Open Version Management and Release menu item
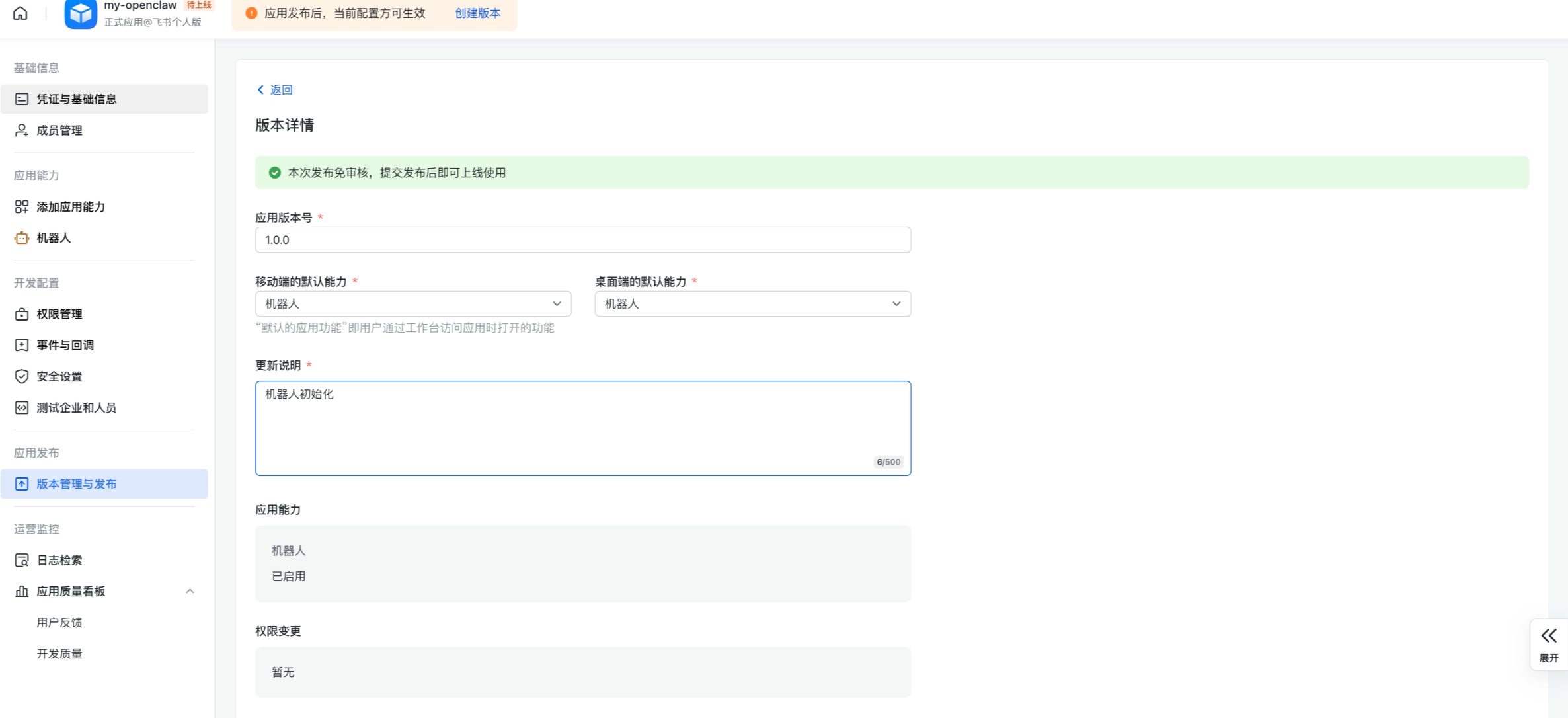 [x=77, y=484]
